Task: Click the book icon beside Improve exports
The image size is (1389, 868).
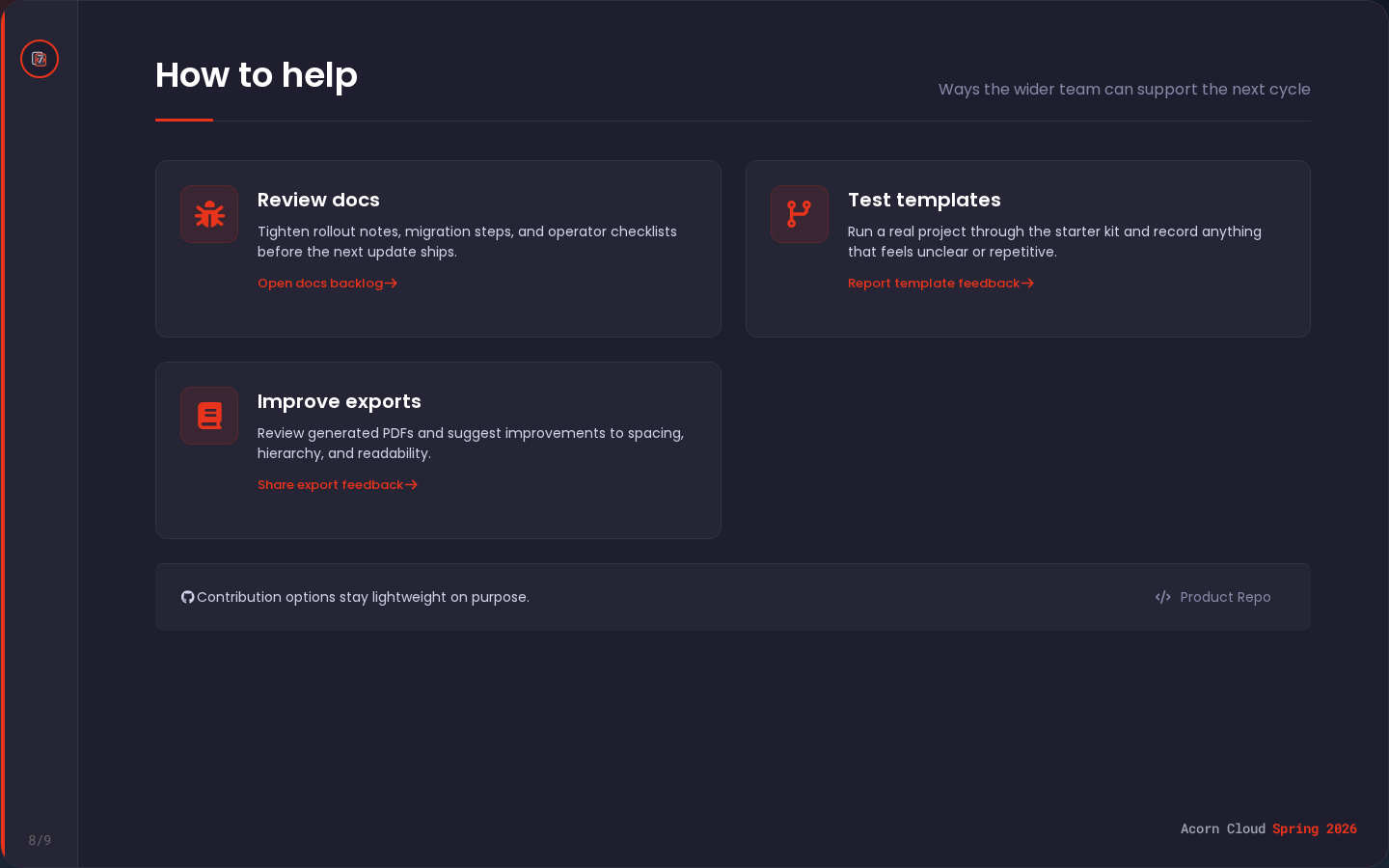Action: point(209,416)
